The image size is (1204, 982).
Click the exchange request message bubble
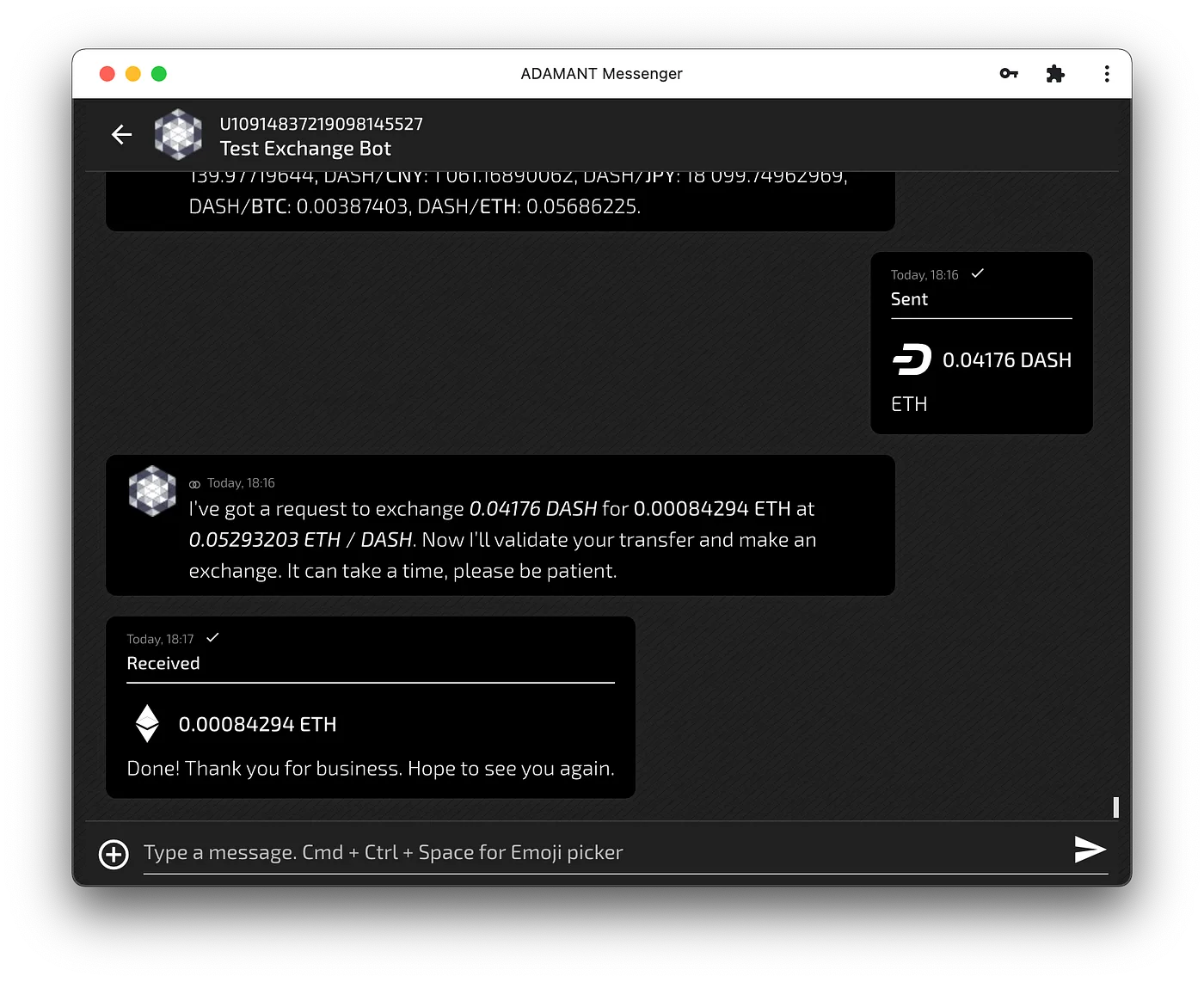[x=501, y=525]
